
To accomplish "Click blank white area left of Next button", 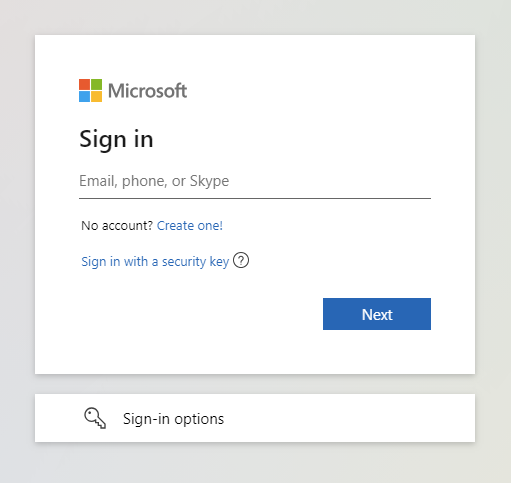I will [x=200, y=314].
